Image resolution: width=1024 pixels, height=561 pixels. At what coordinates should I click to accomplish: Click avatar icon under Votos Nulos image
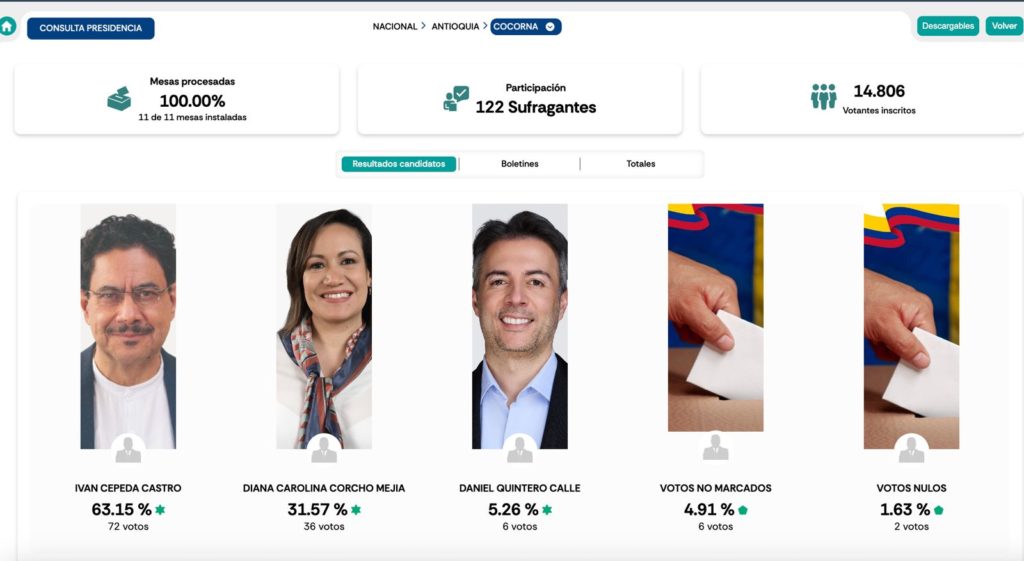pos(911,449)
